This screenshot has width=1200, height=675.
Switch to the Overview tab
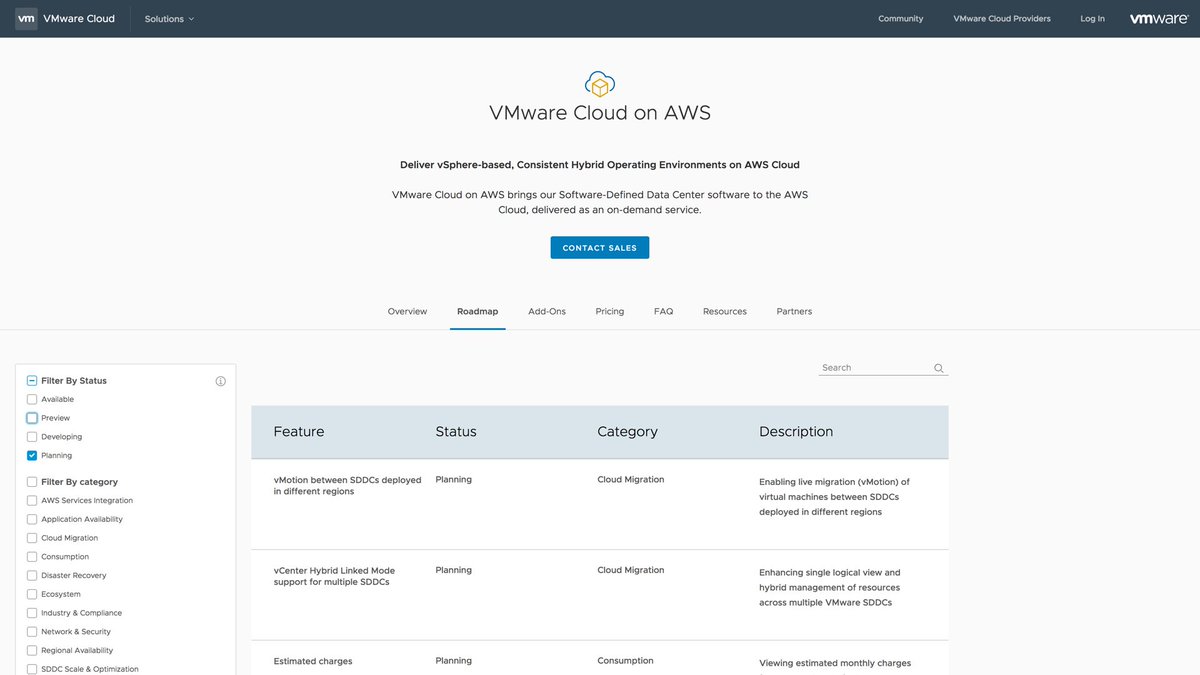tap(407, 312)
